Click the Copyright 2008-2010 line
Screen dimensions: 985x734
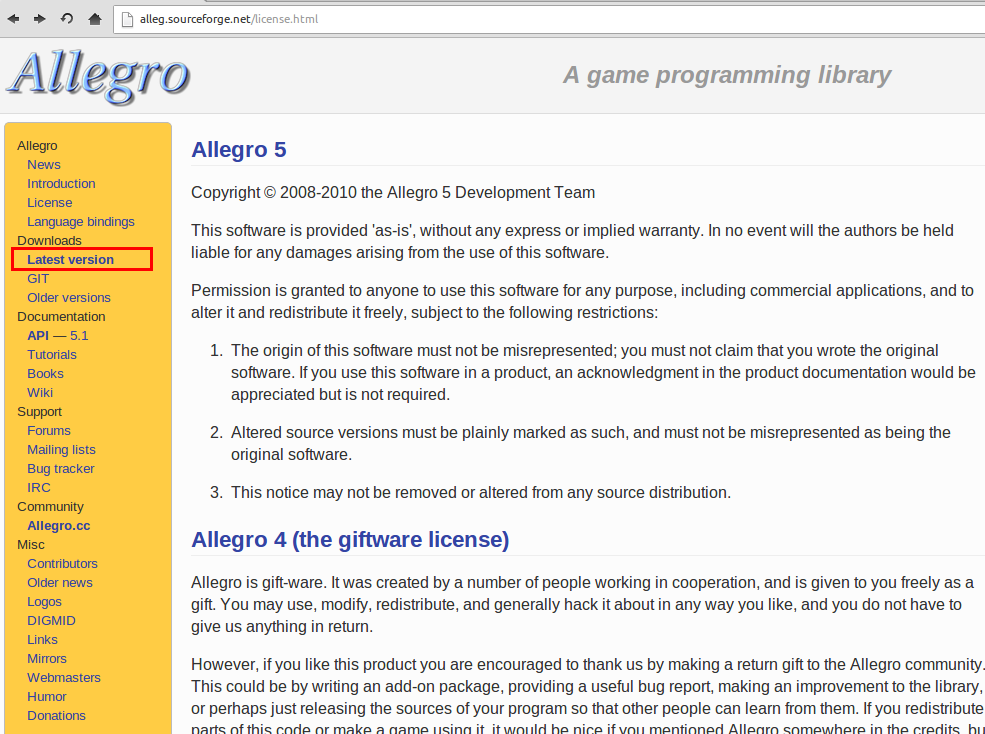coord(393,192)
